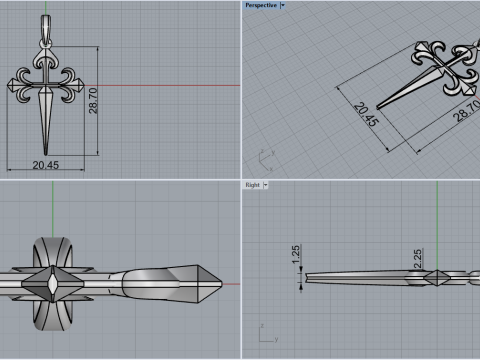Click the axis indicator in Perspective viewport
The width and height of the screenshot is (480, 360).
tap(267, 161)
